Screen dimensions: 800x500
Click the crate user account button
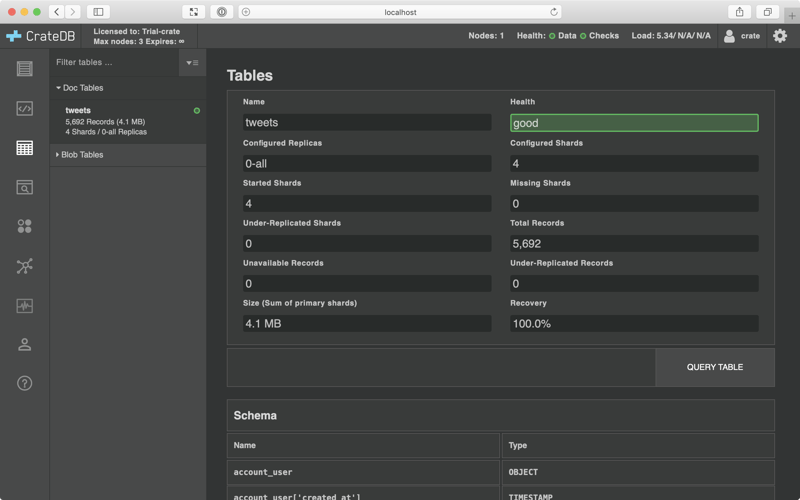tap(741, 36)
